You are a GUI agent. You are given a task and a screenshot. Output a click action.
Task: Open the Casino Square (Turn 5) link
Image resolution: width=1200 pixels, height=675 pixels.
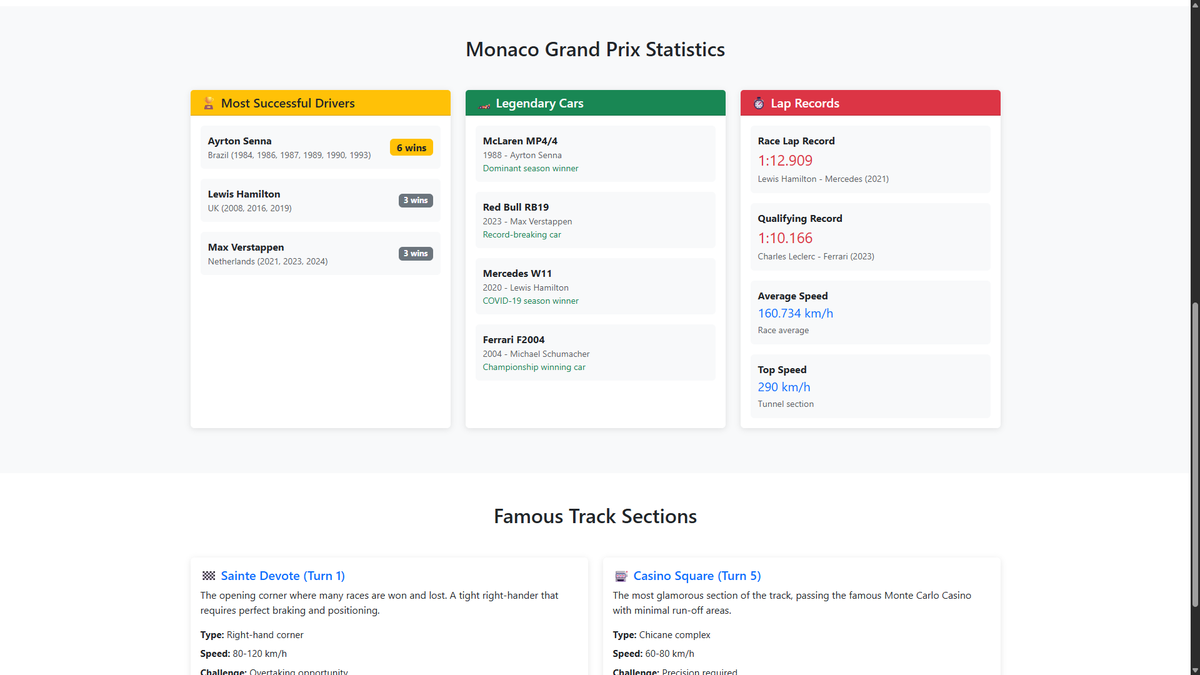tap(697, 576)
